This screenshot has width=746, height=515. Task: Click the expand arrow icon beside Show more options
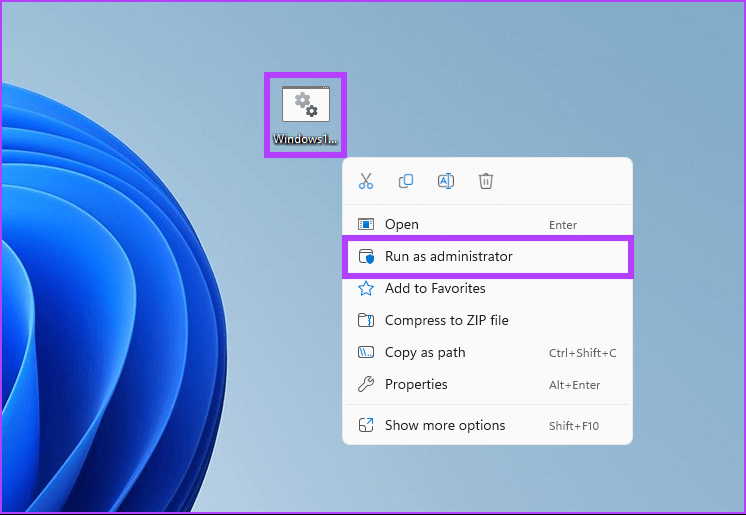366,426
